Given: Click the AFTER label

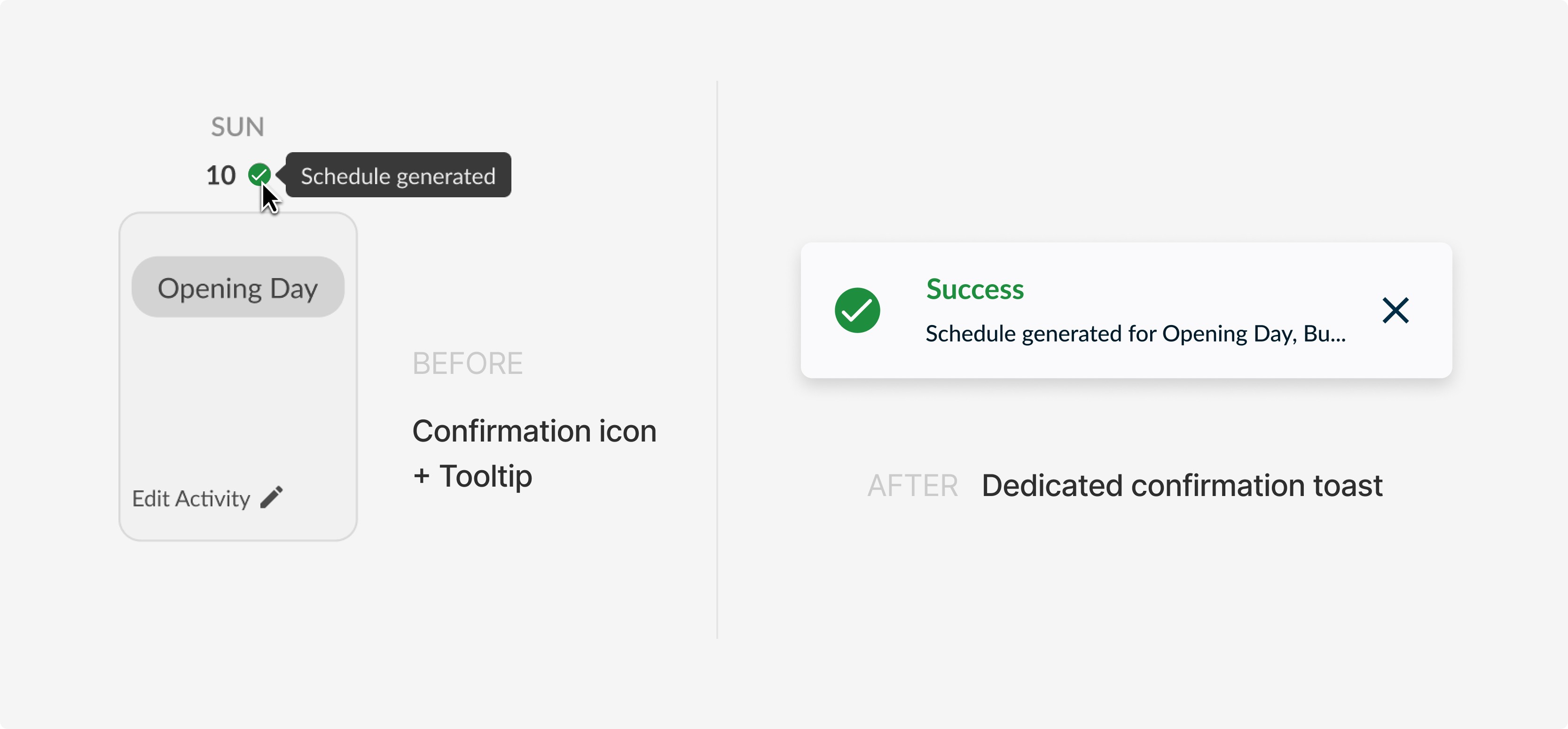Looking at the screenshot, I should [912, 486].
